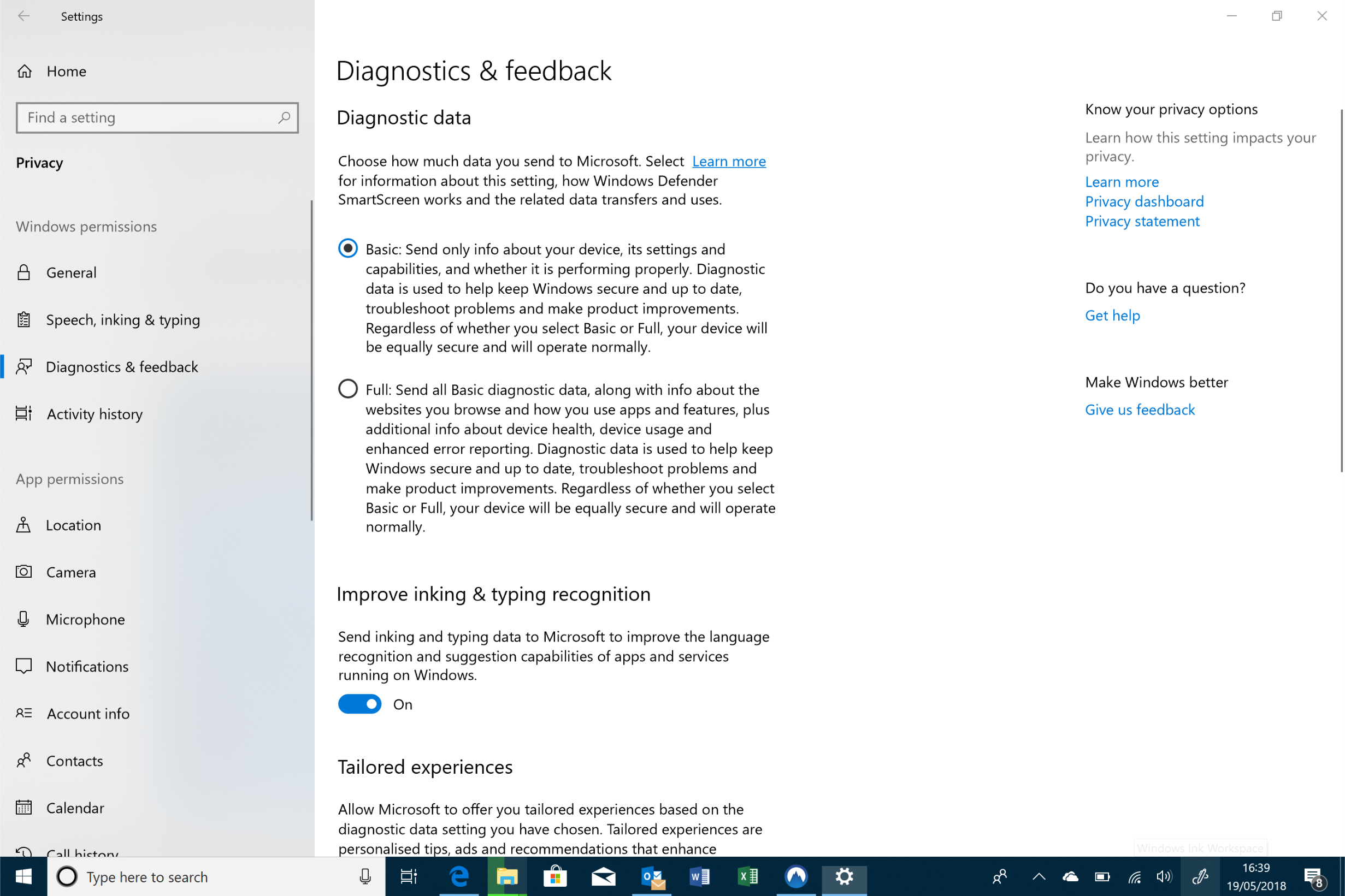This screenshot has height=896, width=1345.
Task: Open Location app permissions
Action: [73, 525]
